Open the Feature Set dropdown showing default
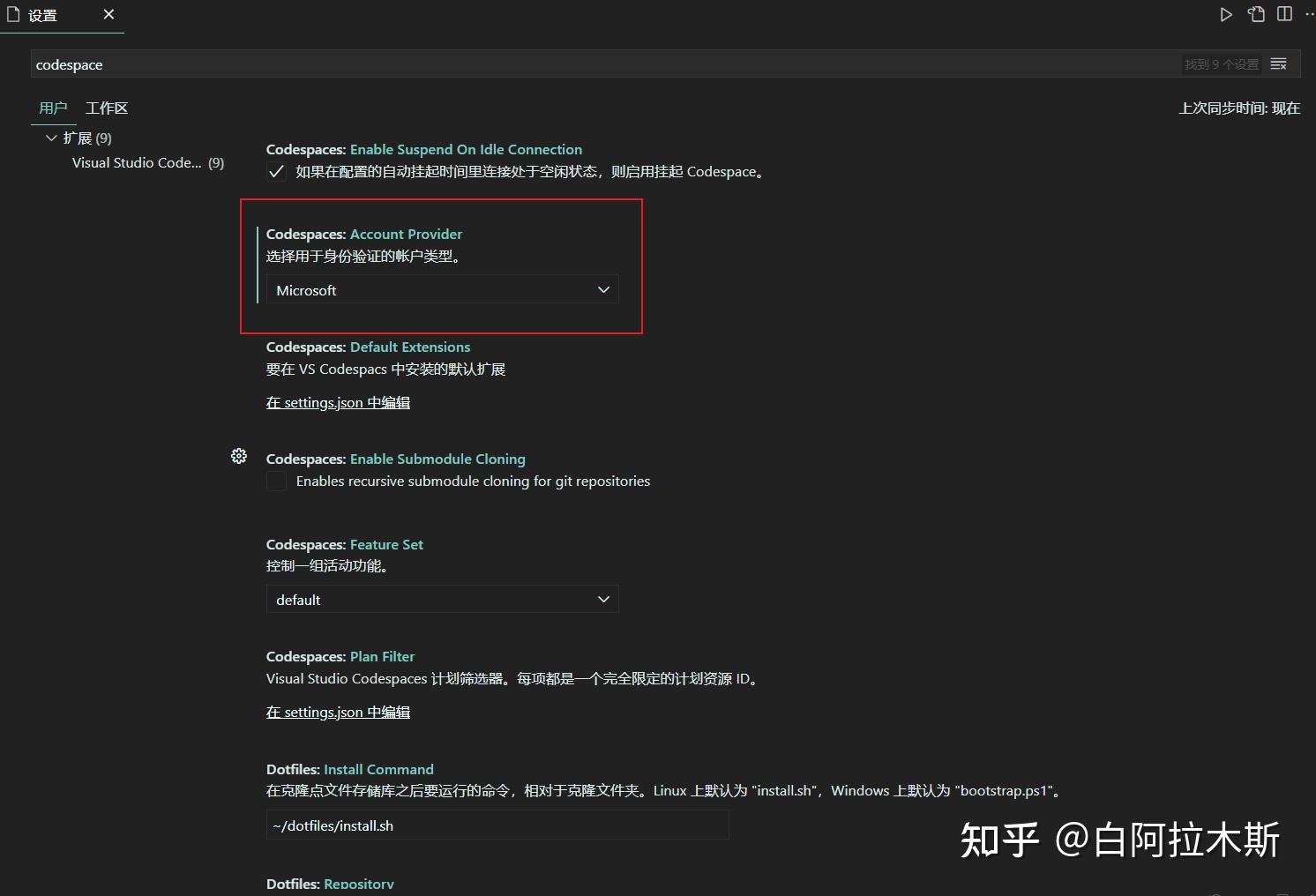 pos(442,599)
